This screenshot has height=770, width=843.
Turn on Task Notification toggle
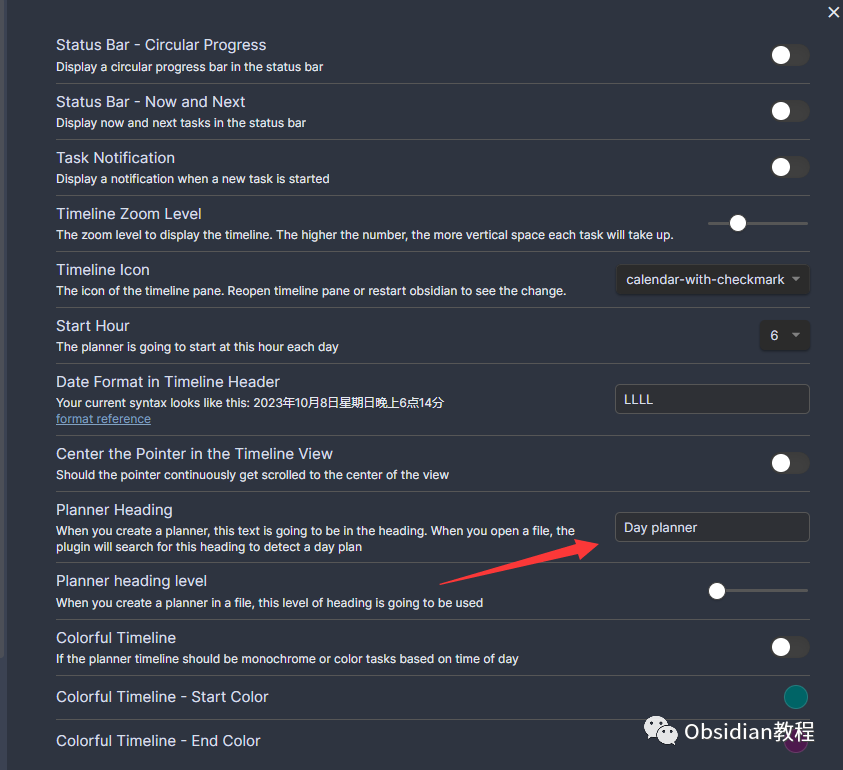(790, 167)
